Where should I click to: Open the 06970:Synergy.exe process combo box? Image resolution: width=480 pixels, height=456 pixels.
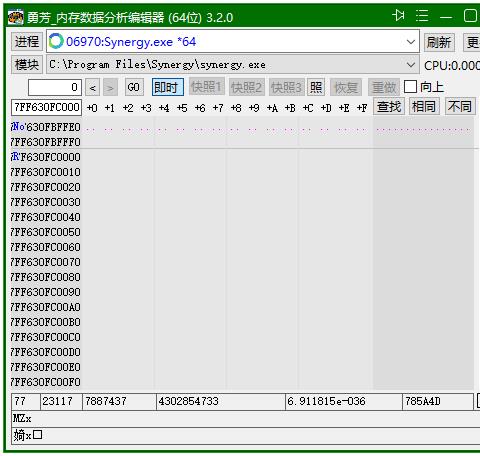click(233, 41)
